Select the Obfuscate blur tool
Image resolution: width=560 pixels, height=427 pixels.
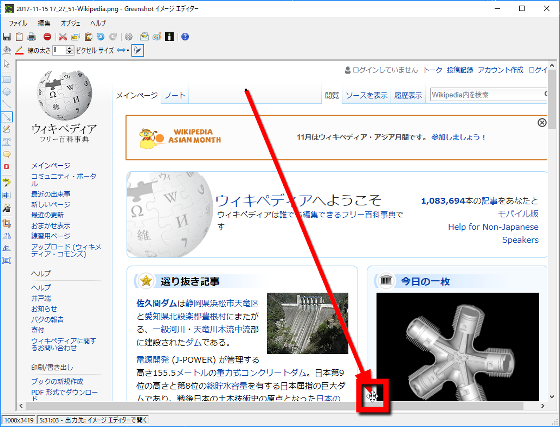pyautogui.click(x=7, y=195)
